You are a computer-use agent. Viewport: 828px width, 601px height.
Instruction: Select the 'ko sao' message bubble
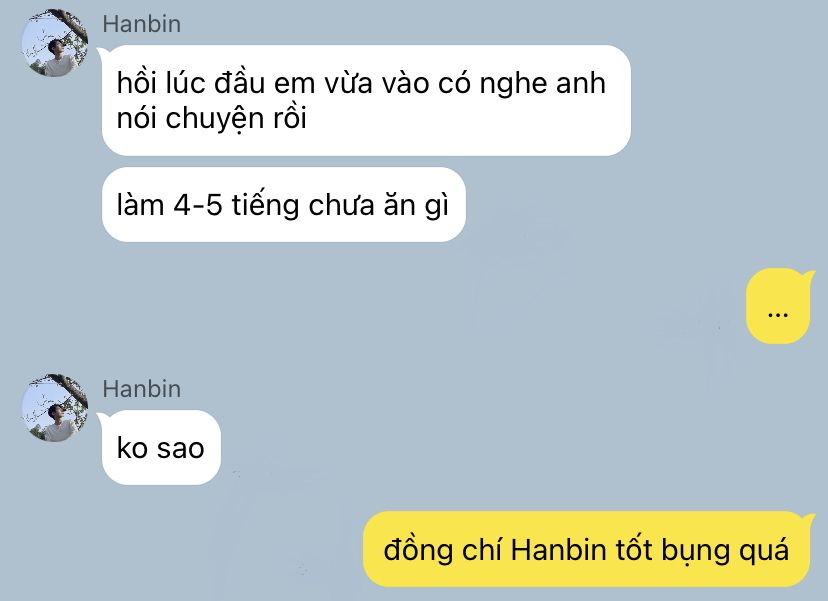161,448
